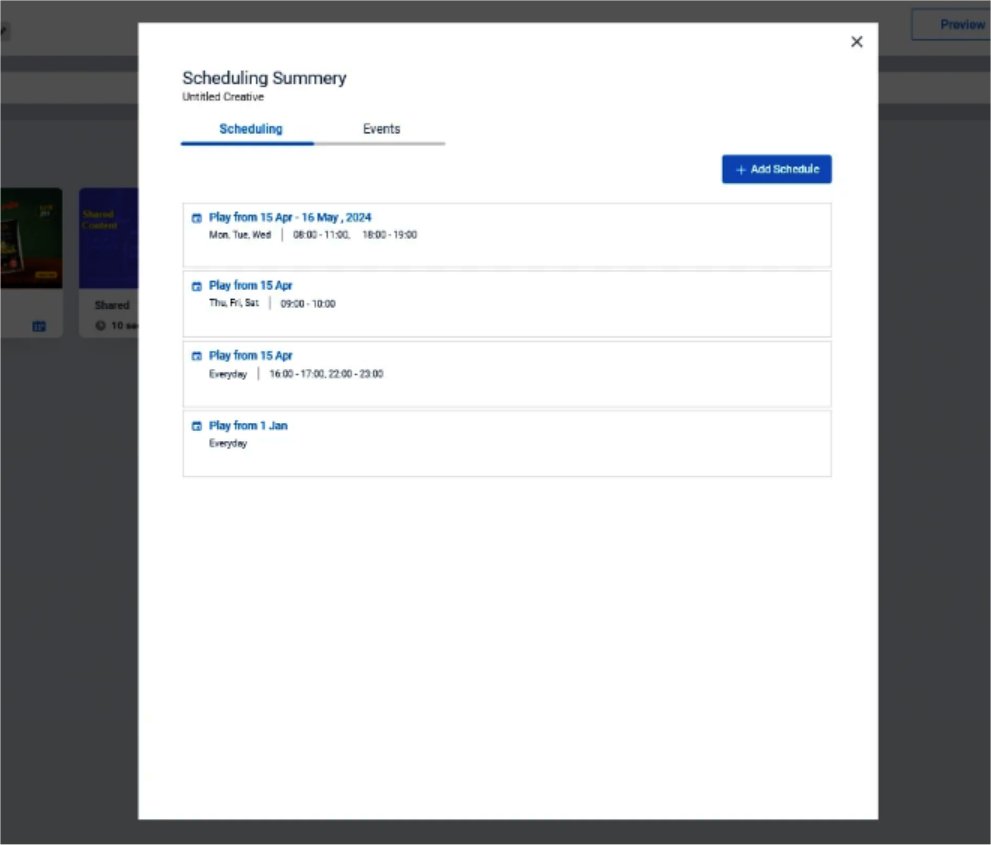Close the Scheduling Summary dialog

coord(856,42)
